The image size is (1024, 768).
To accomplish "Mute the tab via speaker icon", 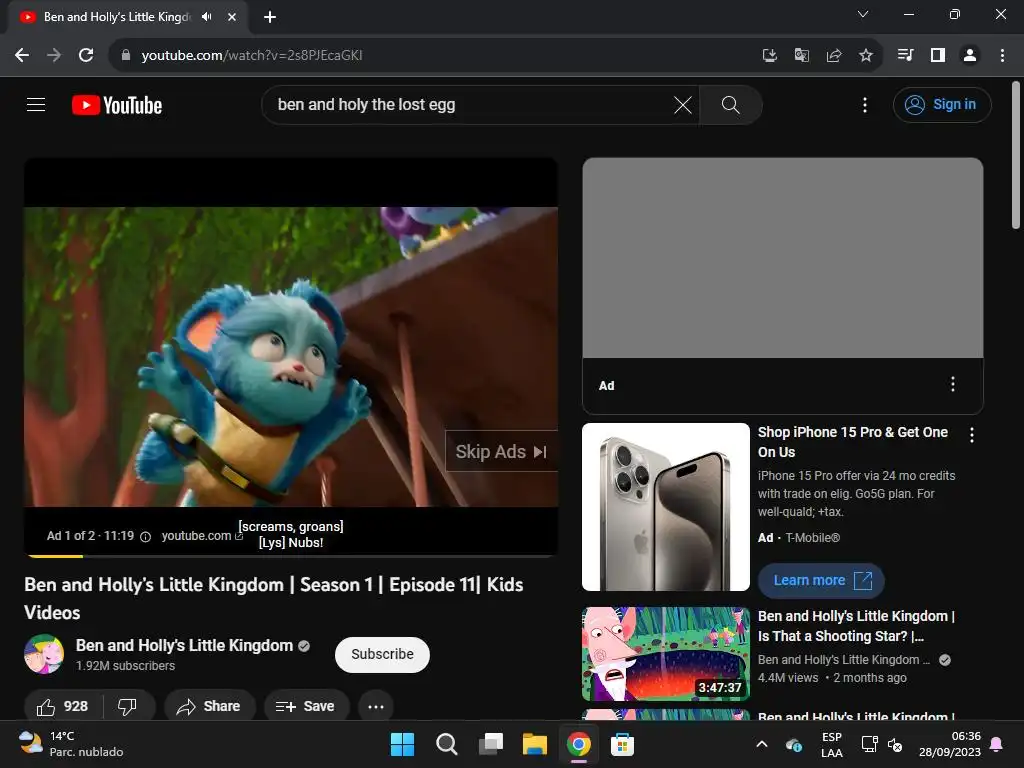I will [207, 16].
